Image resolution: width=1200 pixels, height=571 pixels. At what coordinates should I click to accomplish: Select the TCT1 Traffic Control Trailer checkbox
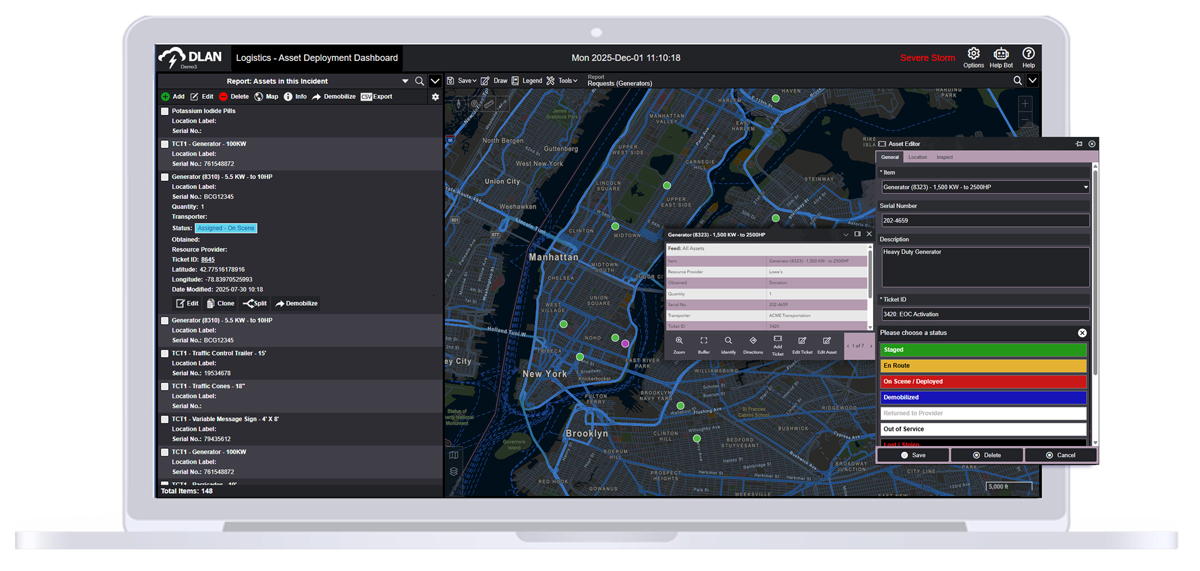[x=165, y=354]
